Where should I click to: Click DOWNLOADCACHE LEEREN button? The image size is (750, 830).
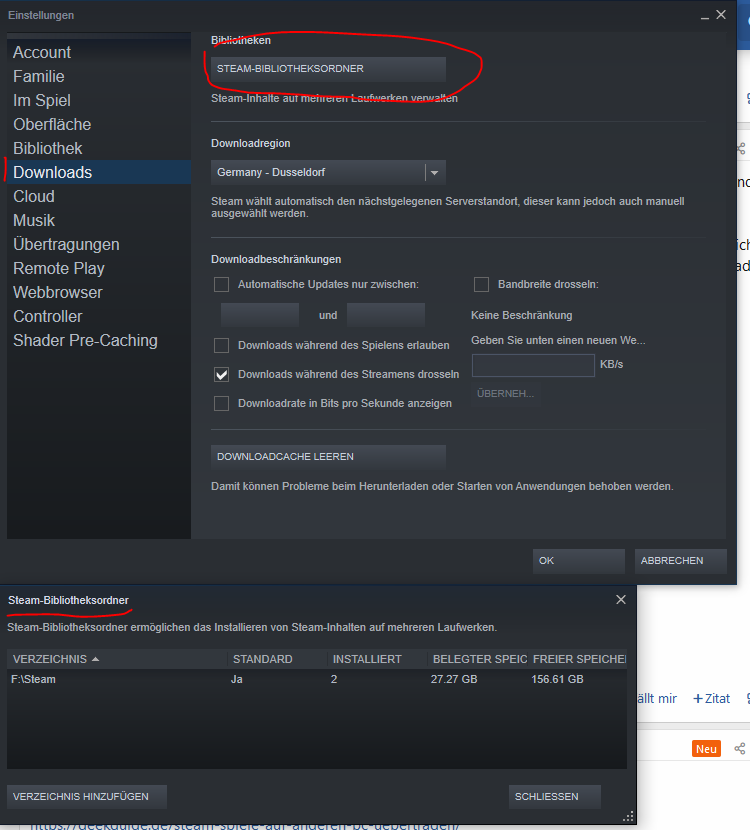coord(328,457)
